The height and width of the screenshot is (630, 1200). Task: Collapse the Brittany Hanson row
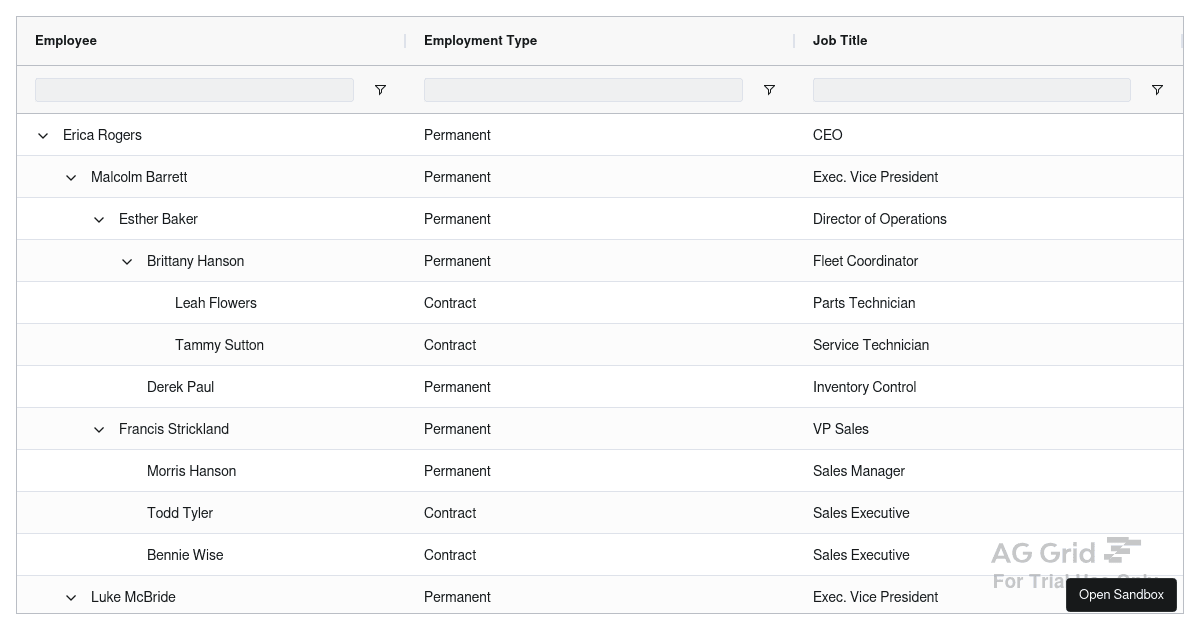127,261
